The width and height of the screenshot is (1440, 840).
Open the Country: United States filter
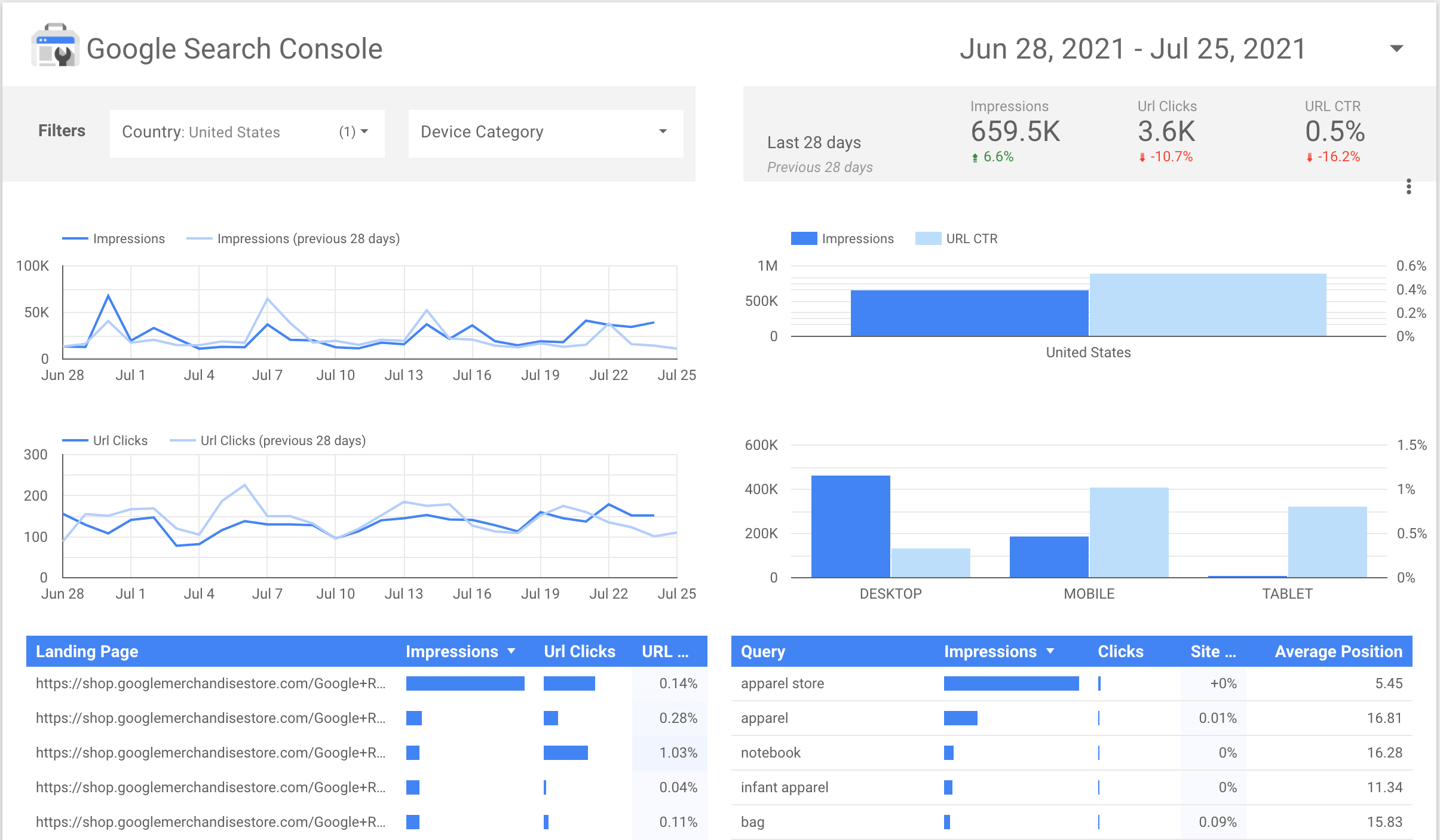(x=247, y=133)
